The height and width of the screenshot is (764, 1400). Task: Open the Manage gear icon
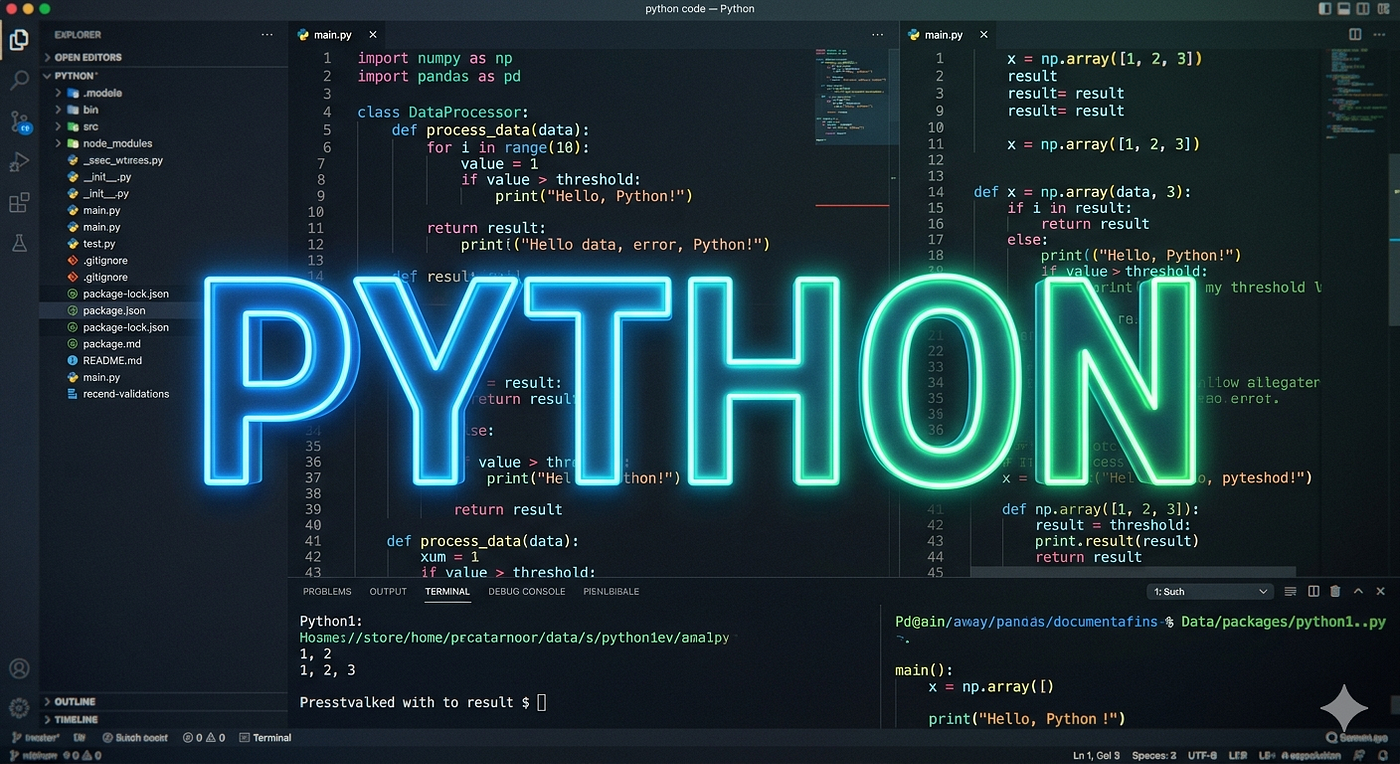point(19,708)
